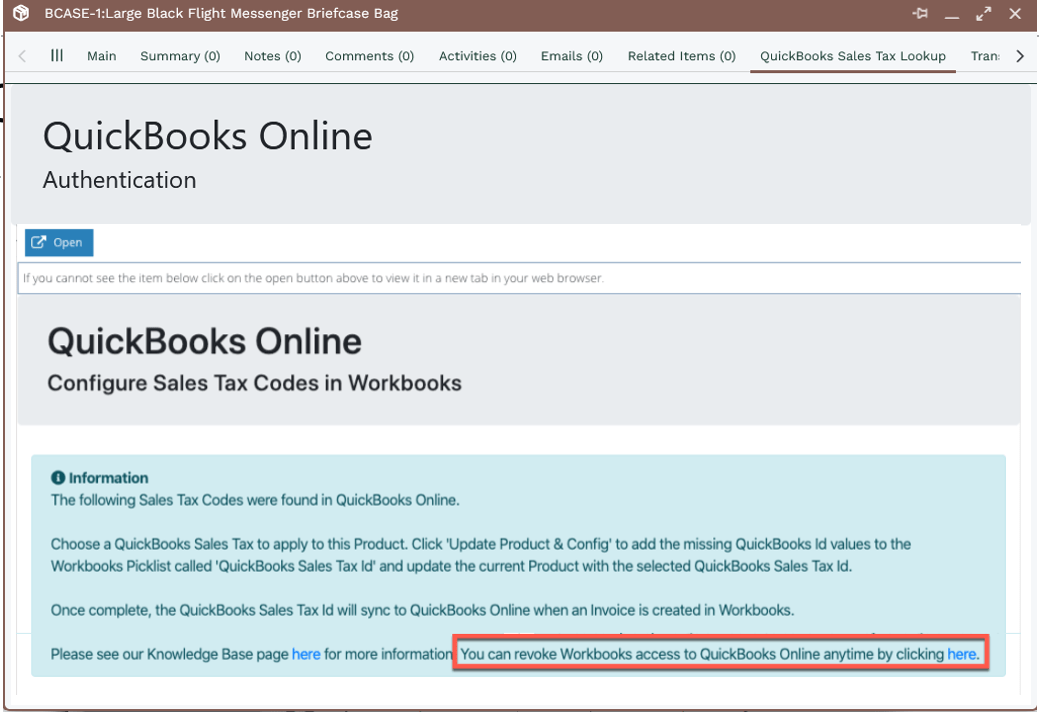The height and width of the screenshot is (712, 1039).
Task: Select the Comments (0) tab
Action: coord(369,56)
